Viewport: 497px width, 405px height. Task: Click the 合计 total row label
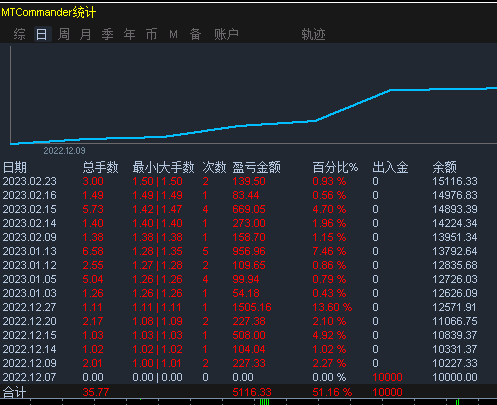14,392
